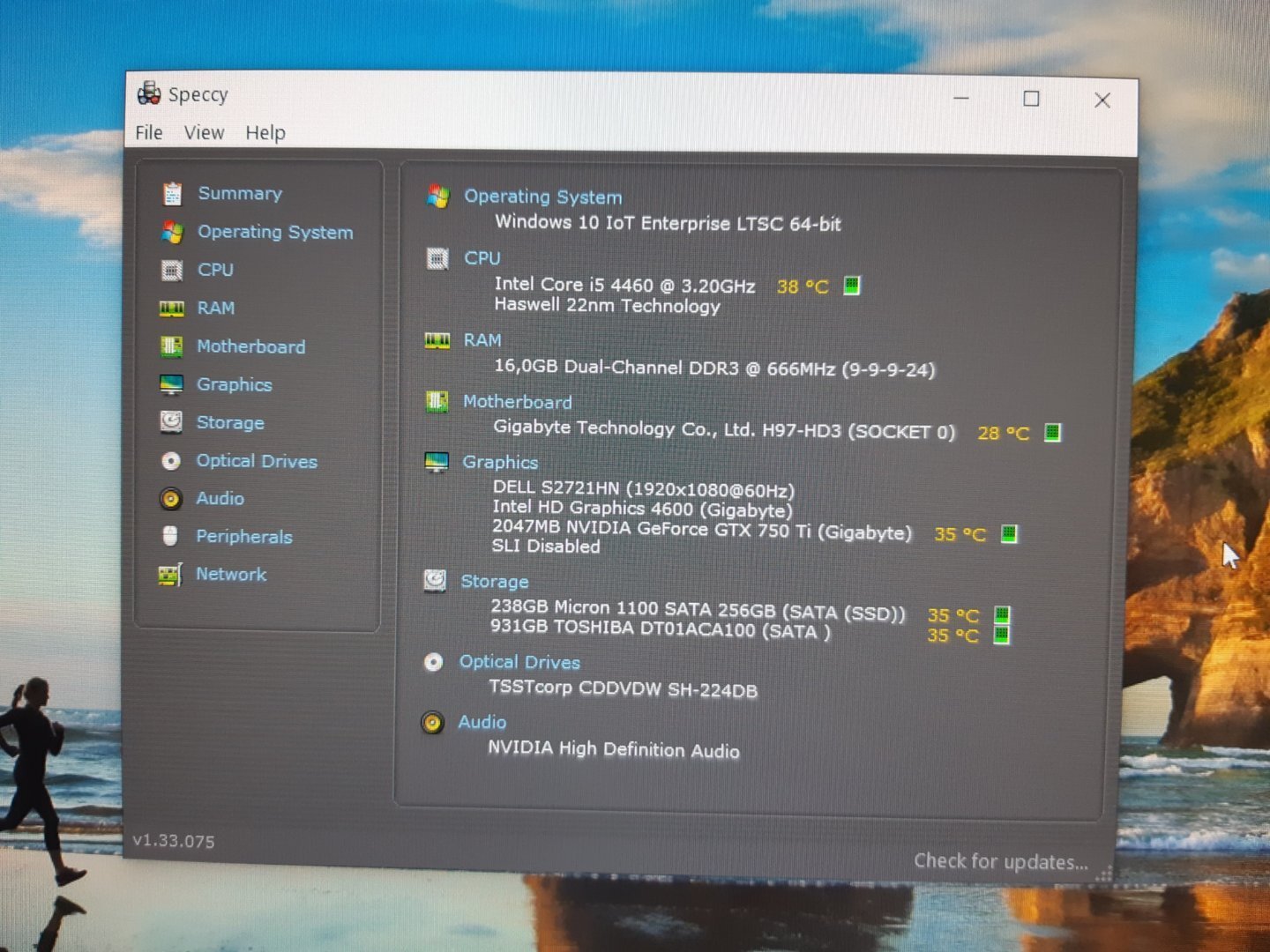
Task: Click the Audio speaker icon in summary pane
Action: [x=432, y=723]
